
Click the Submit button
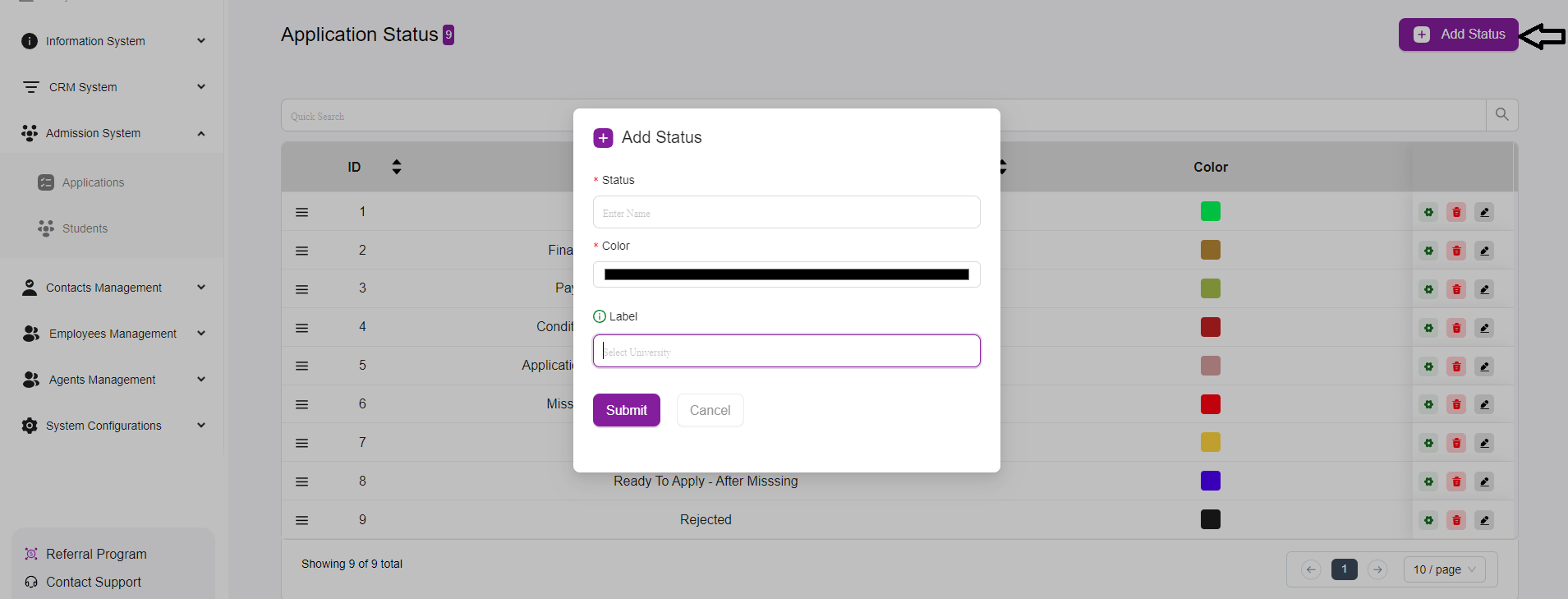[x=626, y=410]
